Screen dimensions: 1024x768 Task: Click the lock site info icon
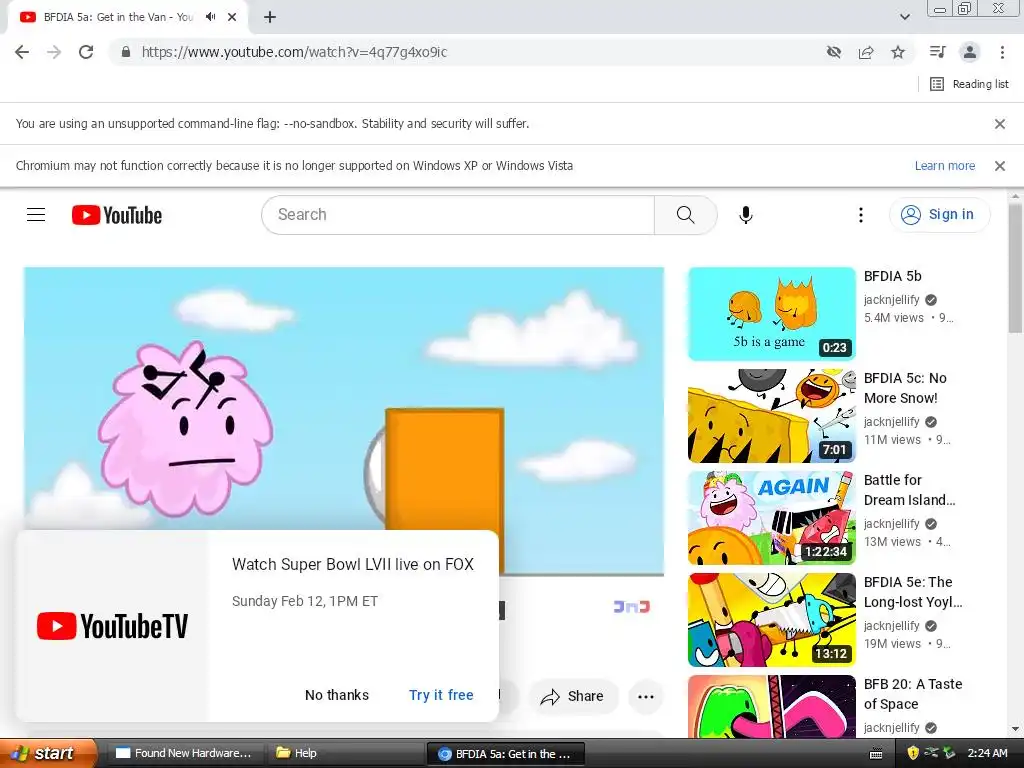click(x=125, y=52)
